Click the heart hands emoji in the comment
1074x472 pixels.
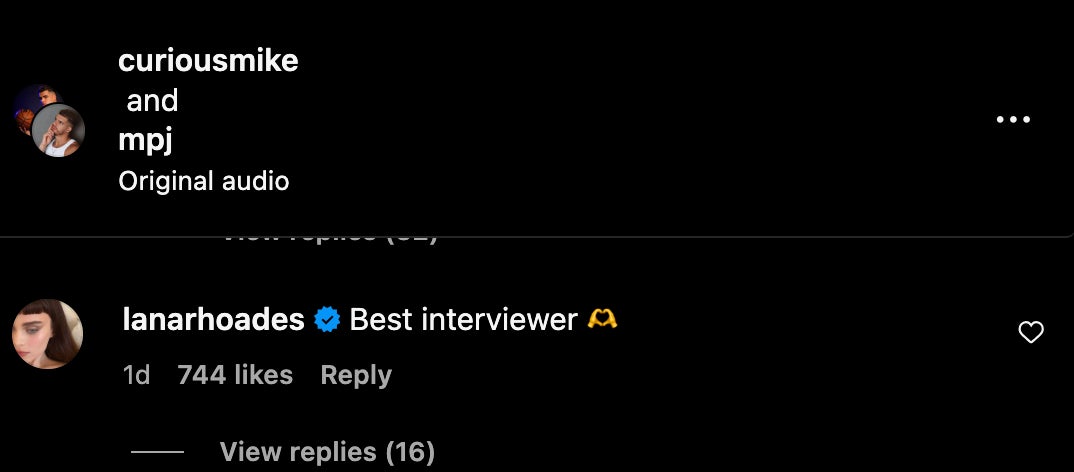[x=602, y=319]
